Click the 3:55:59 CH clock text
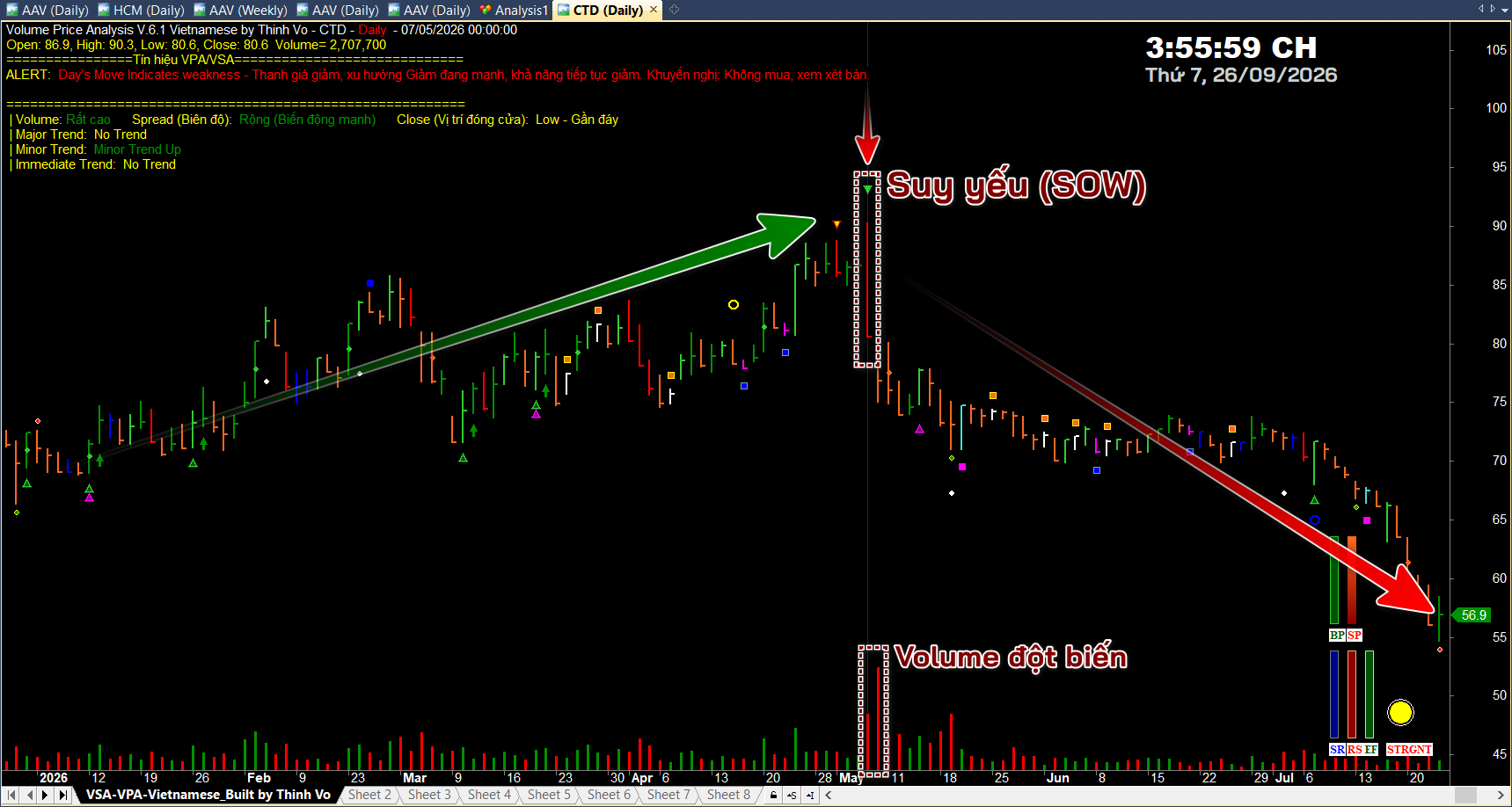Screen dimensions: 1512x807 (1231, 47)
